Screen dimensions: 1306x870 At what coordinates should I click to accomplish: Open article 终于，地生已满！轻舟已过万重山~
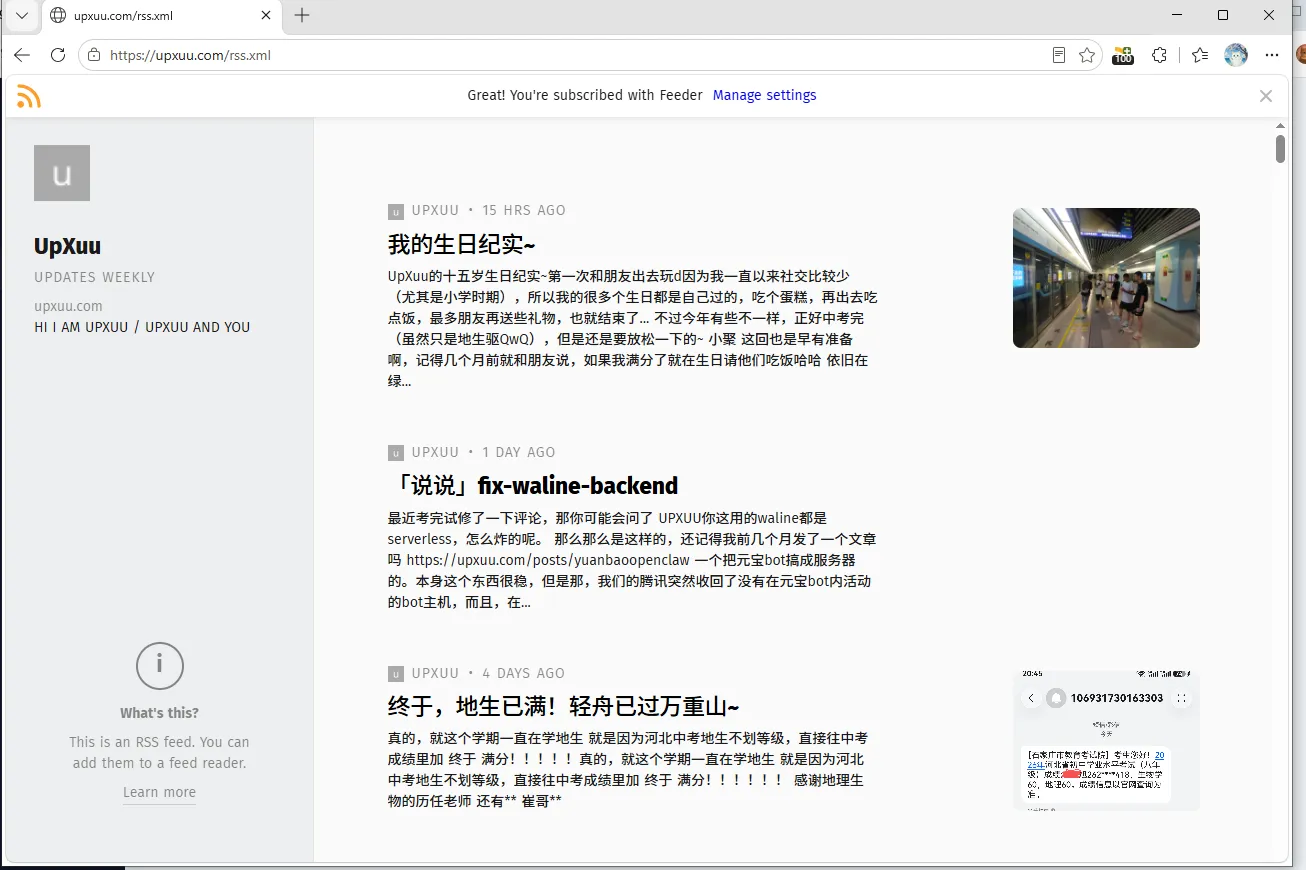click(x=564, y=706)
